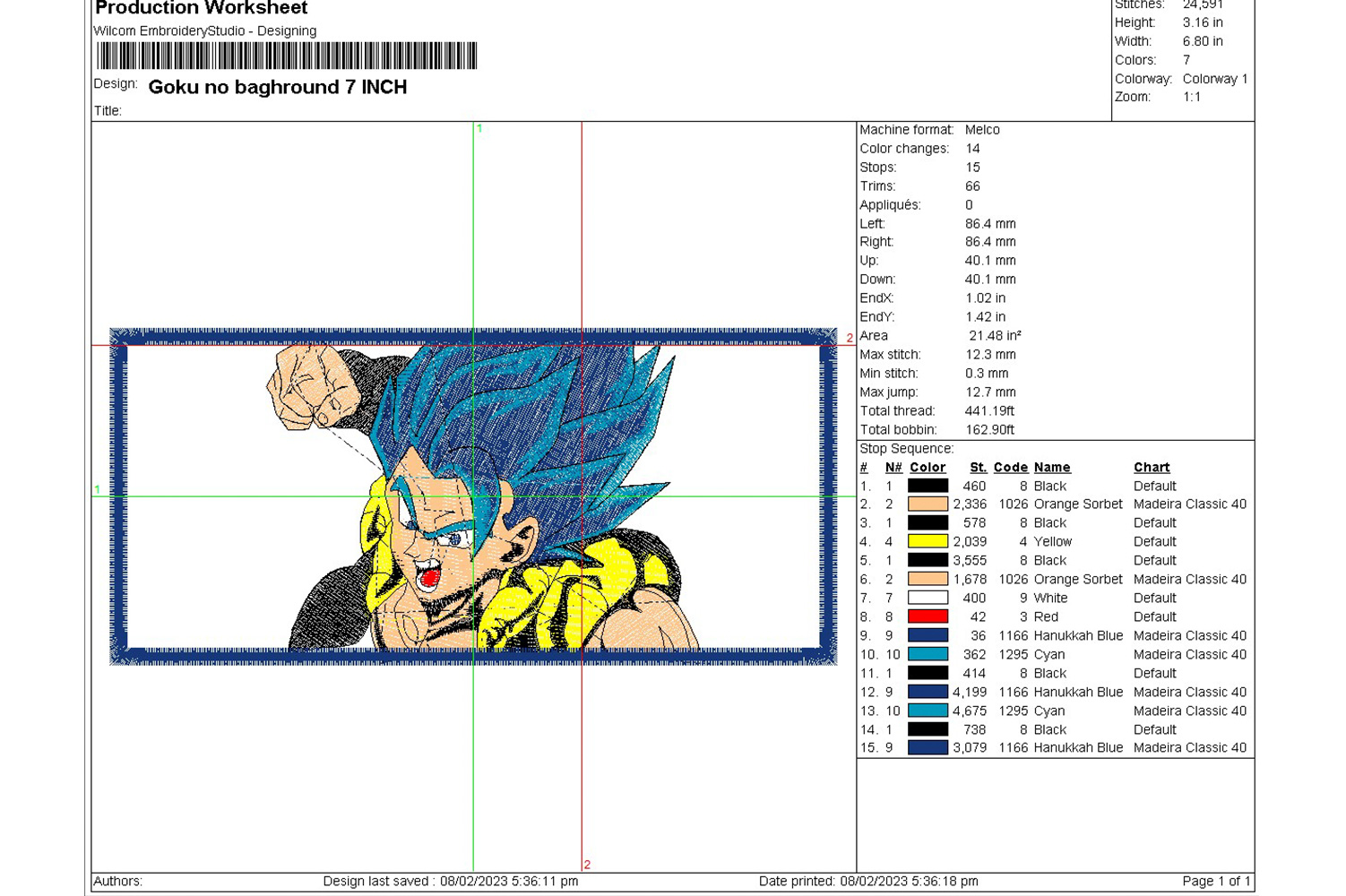Click the stitch count "4,199" in row 12

pyautogui.click(x=970, y=693)
